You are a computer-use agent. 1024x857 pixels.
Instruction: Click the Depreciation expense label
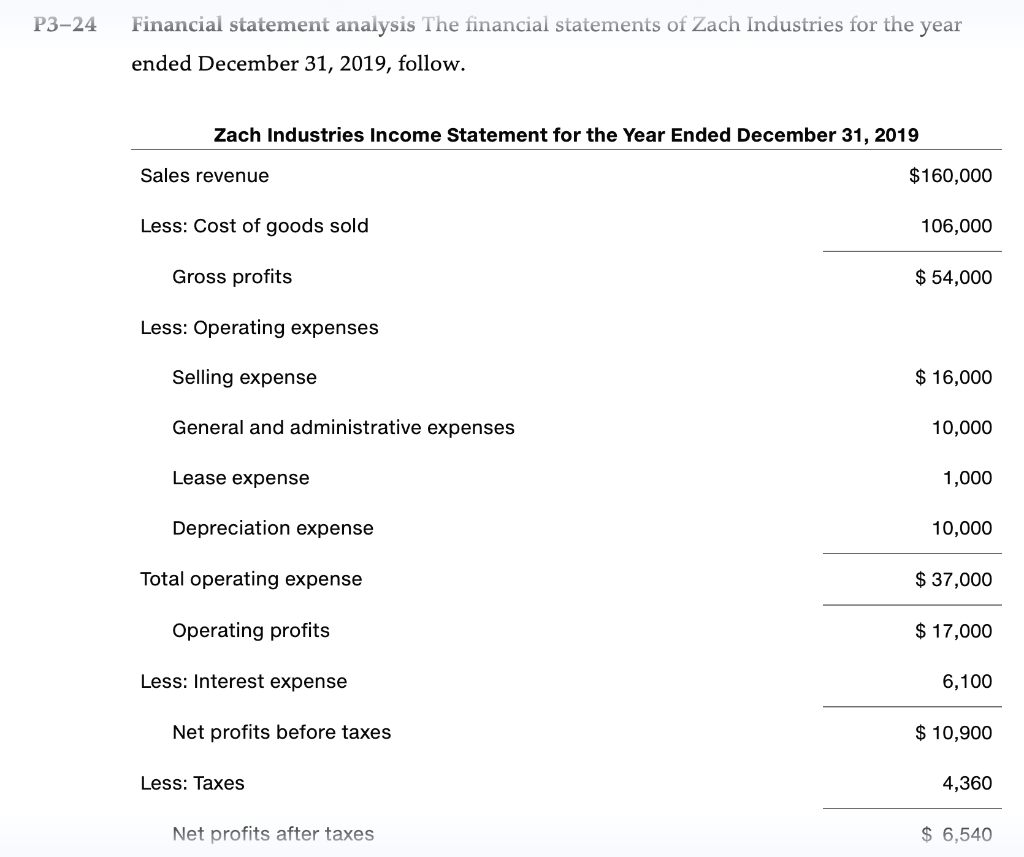[273, 528]
